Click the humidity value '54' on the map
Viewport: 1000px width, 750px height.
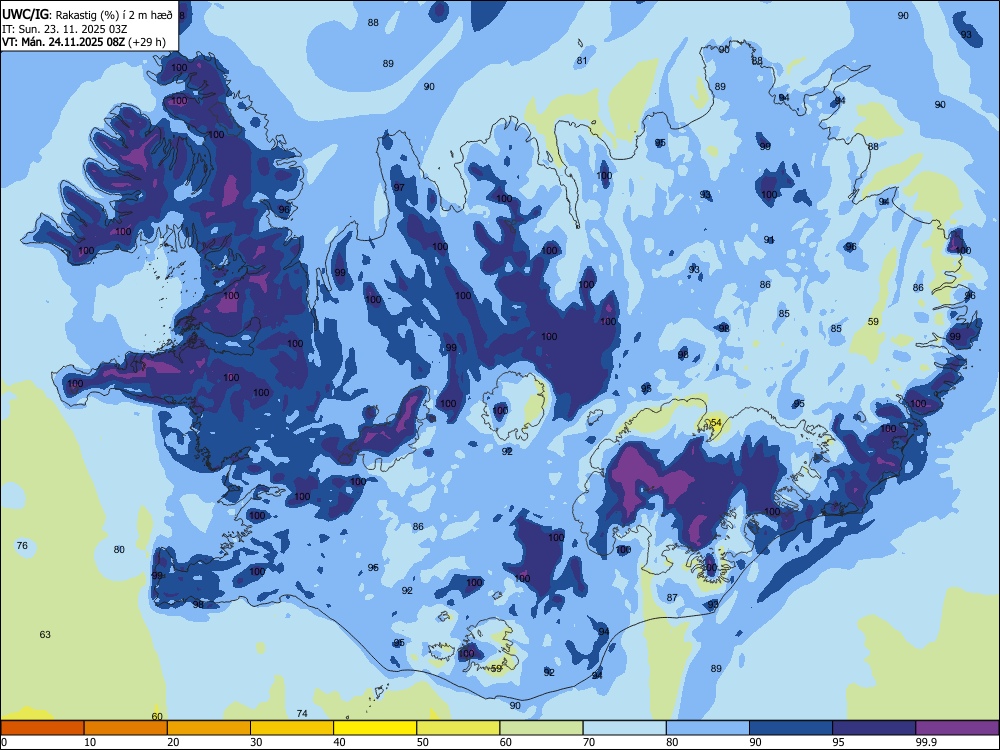pos(716,423)
